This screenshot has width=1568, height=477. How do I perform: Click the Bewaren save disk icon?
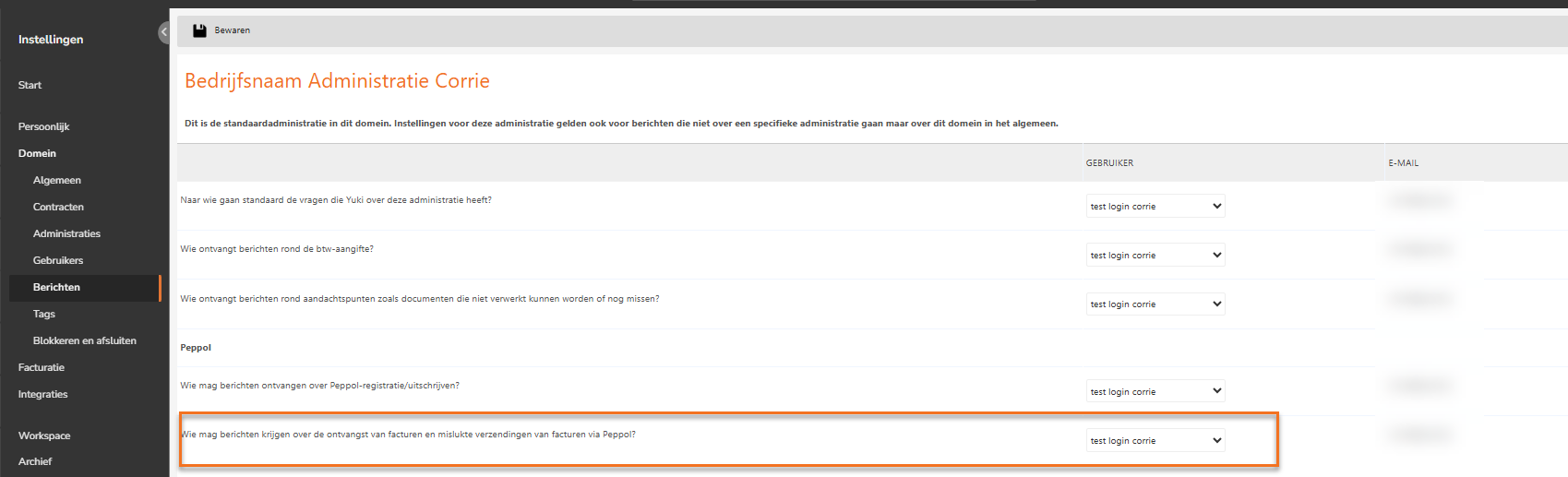(x=199, y=30)
